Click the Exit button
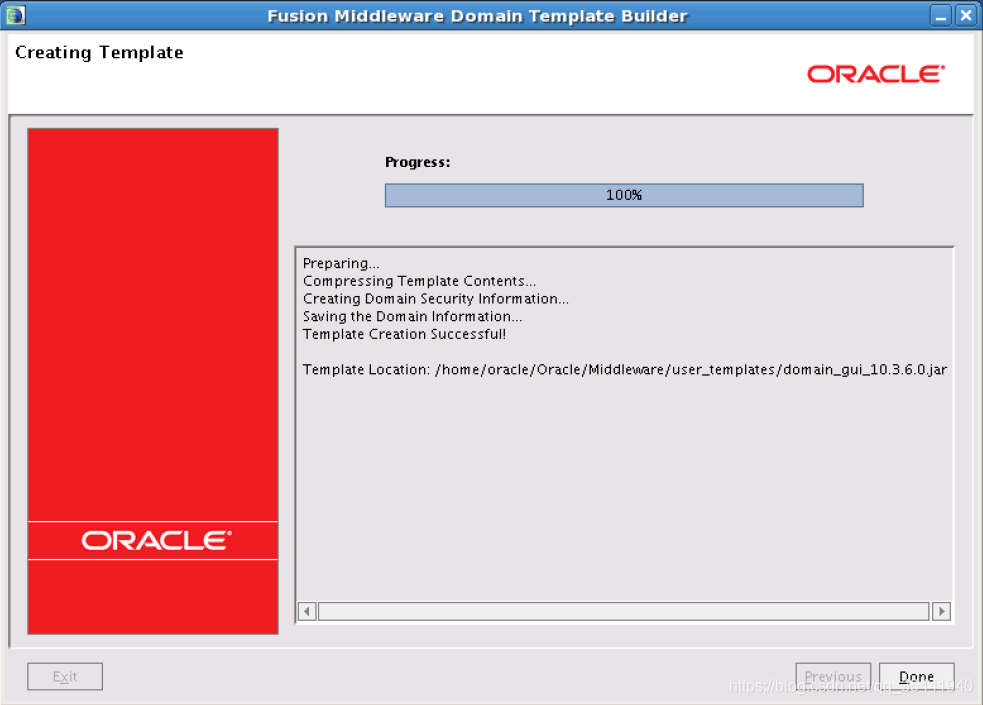 point(65,676)
